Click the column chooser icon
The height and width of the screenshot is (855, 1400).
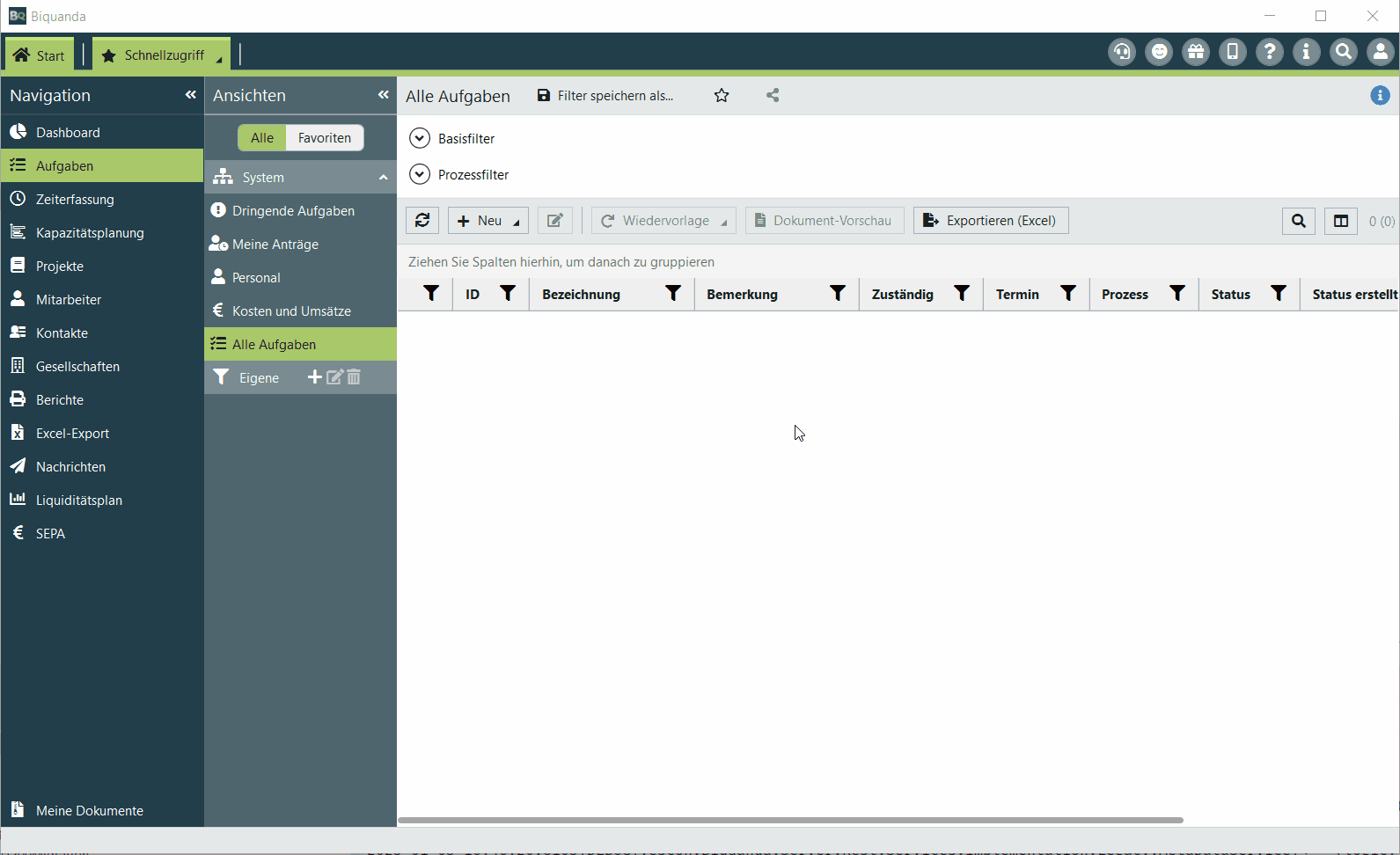pyautogui.click(x=1340, y=221)
